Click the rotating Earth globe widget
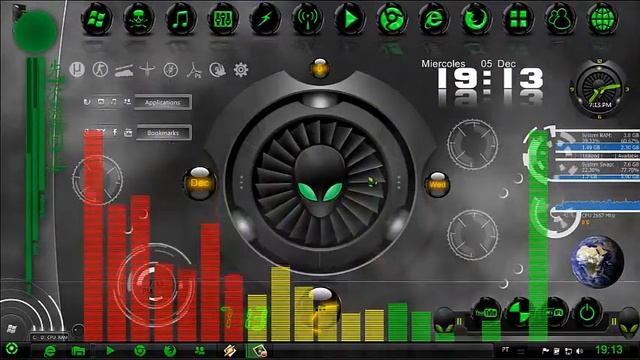Image resolution: width=640 pixels, height=360 pixels. coord(598,261)
